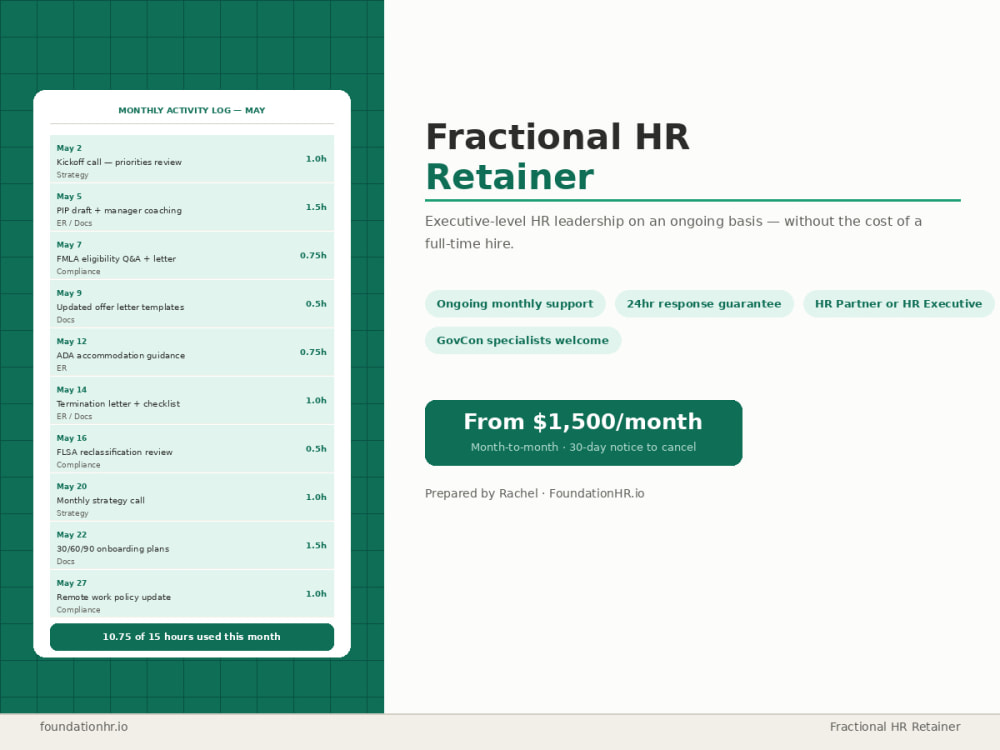Click the 0.75h value for FMLA entry
This screenshot has height=750, width=1000.
point(313,255)
